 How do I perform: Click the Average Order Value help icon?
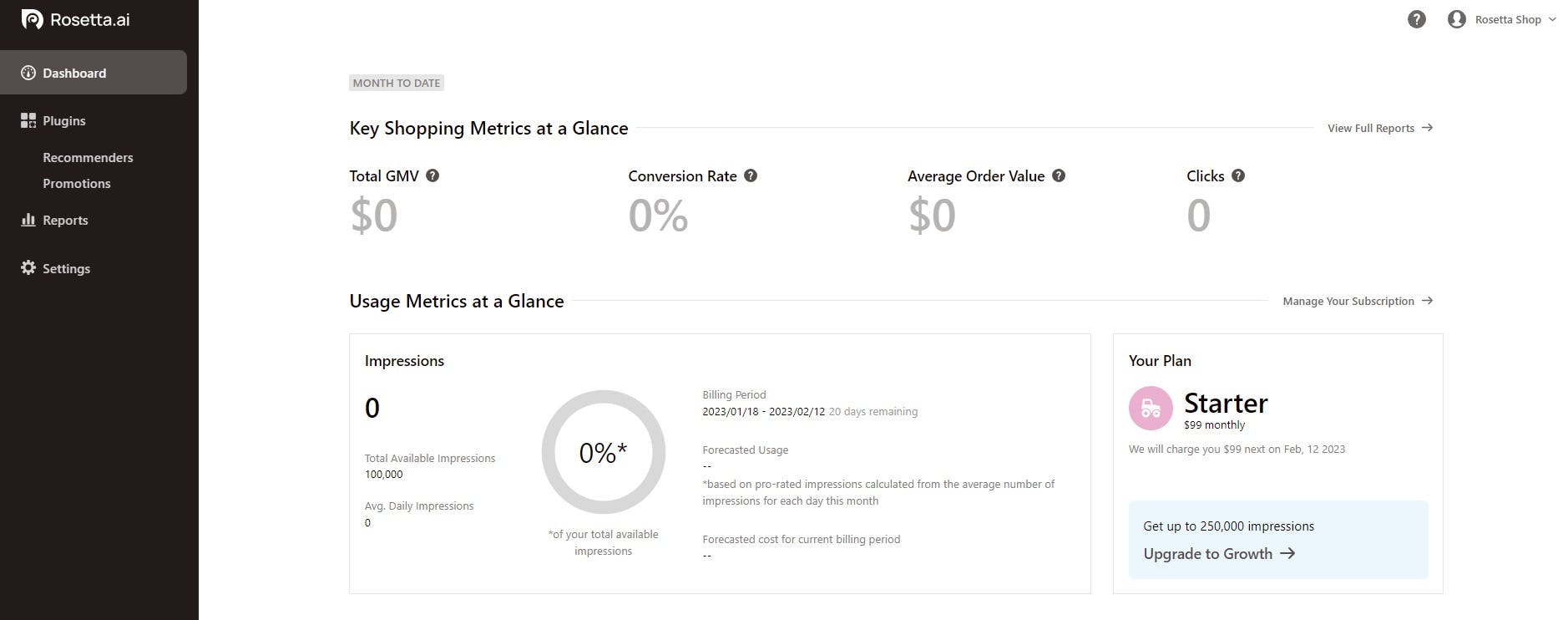(x=1058, y=175)
